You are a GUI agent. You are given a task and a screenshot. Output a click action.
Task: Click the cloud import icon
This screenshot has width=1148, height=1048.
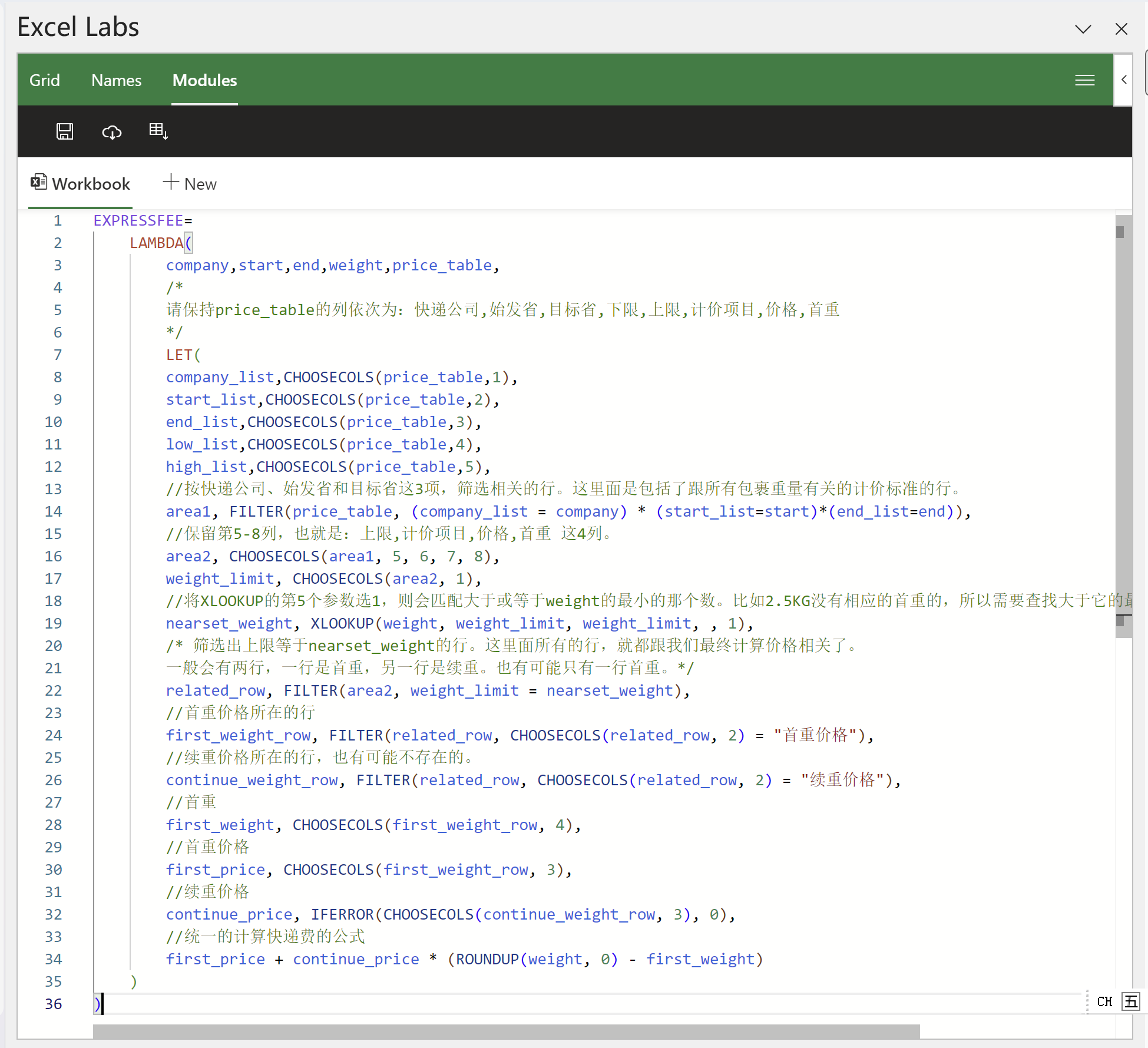coord(111,131)
